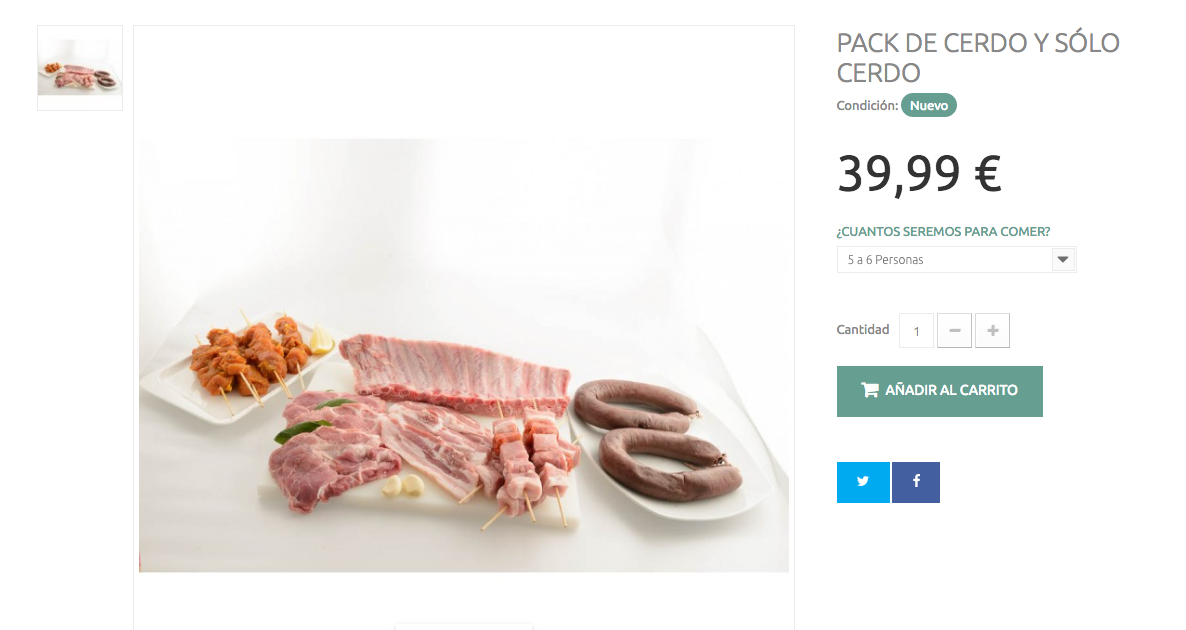Image resolution: width=1186 pixels, height=630 pixels.
Task: Click the Cantidad label
Action: [862, 330]
